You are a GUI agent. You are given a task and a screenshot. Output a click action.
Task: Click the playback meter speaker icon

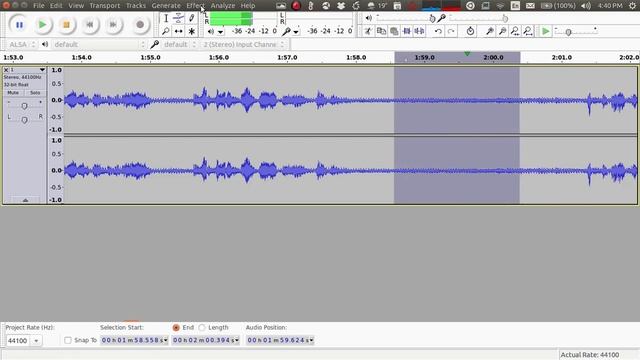(x=211, y=31)
